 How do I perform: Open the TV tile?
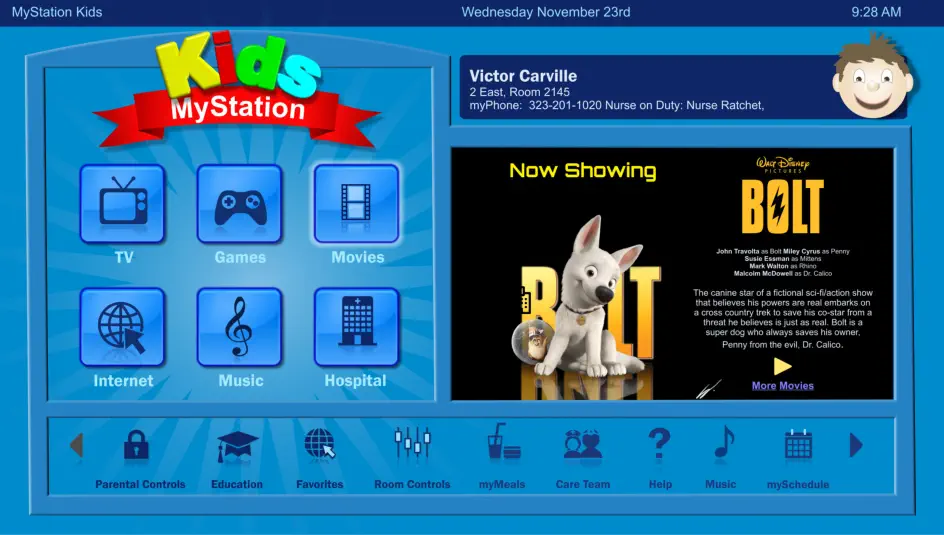122,204
